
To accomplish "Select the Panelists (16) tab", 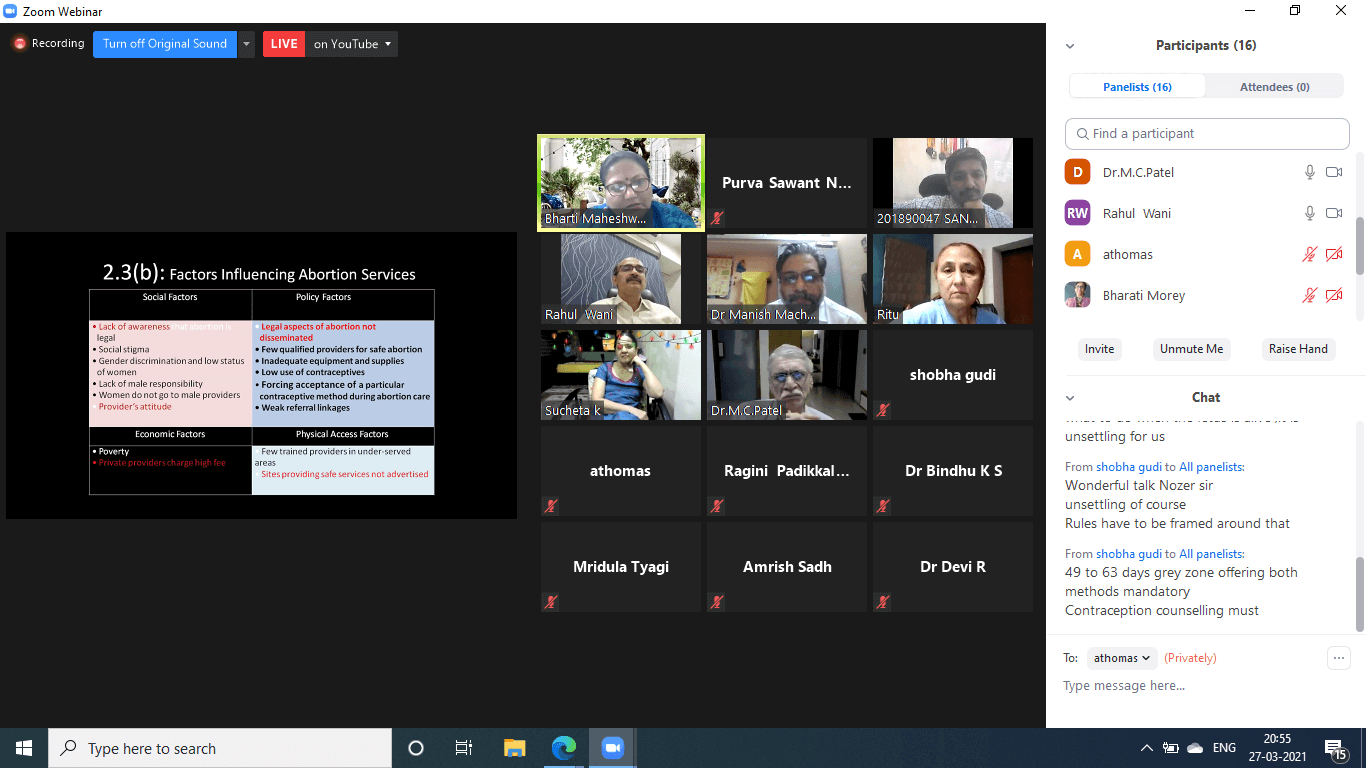I will (1137, 87).
